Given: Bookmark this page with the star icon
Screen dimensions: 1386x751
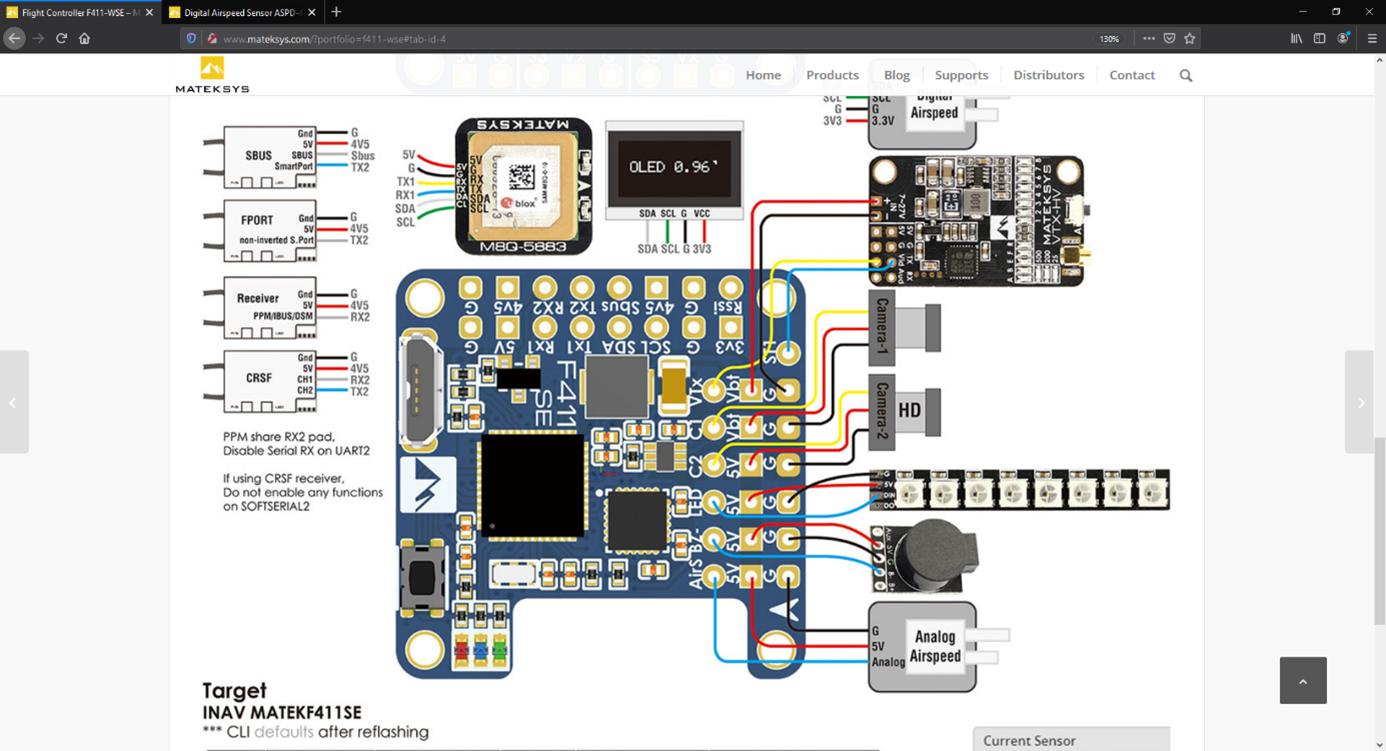Looking at the screenshot, I should [1190, 38].
